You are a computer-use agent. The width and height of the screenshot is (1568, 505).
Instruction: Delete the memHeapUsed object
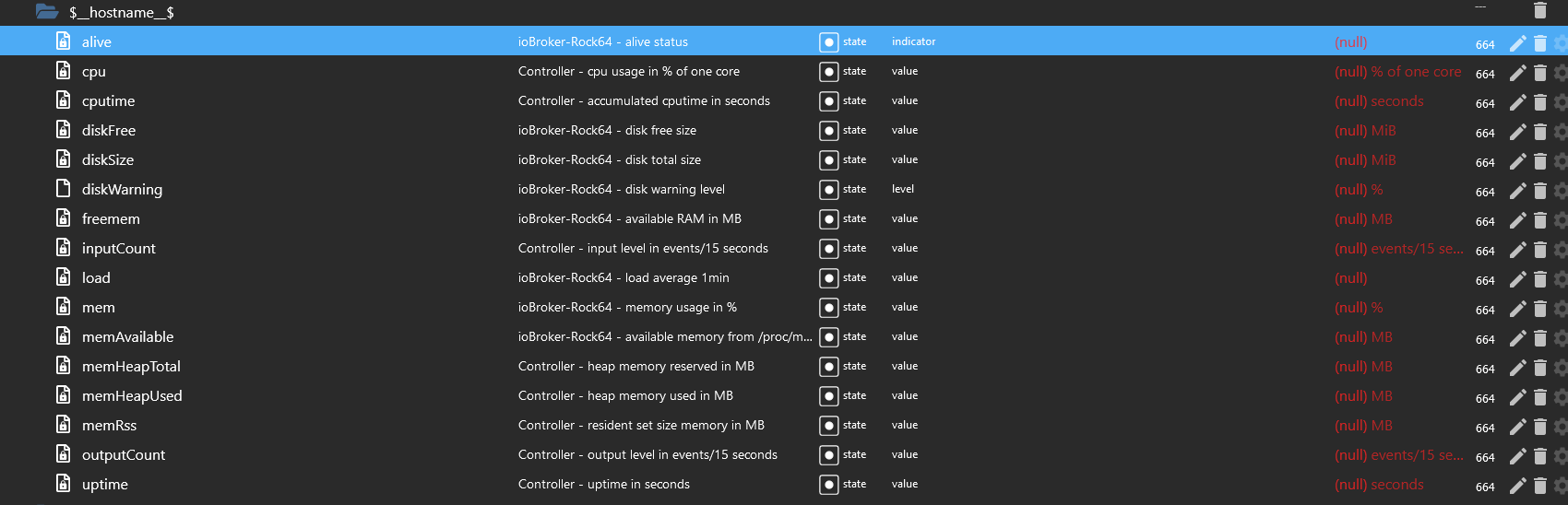(1539, 397)
